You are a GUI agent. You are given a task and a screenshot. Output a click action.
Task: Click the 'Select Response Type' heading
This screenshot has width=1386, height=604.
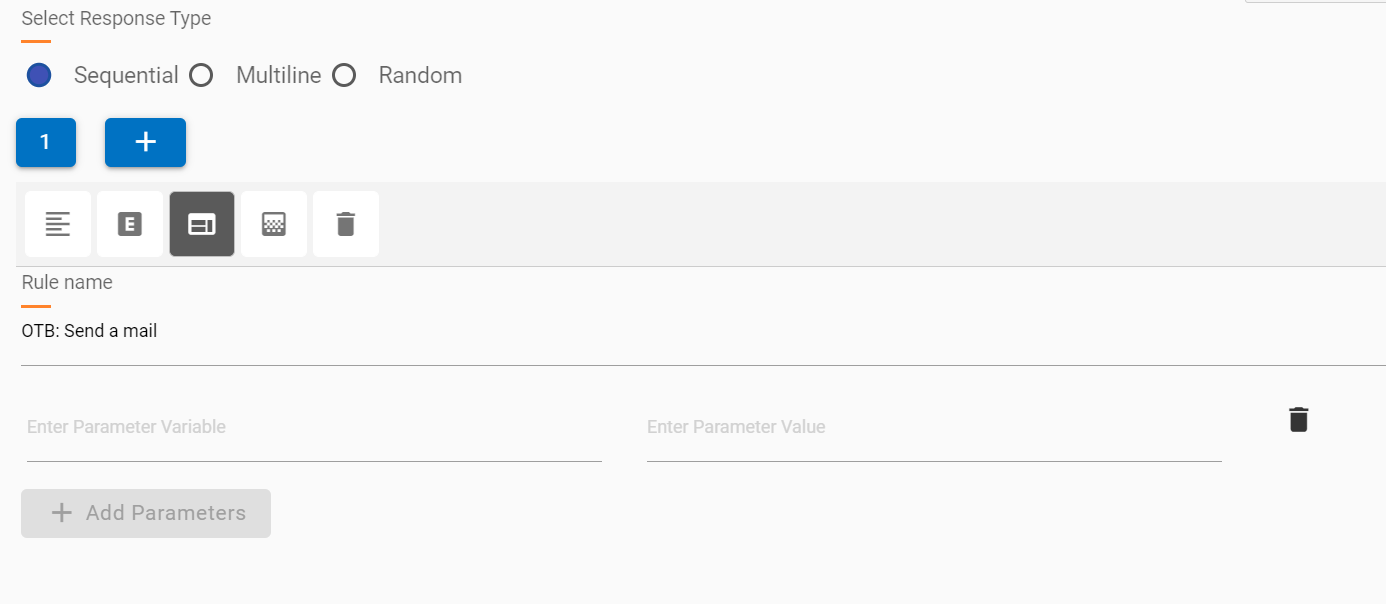pos(116,18)
